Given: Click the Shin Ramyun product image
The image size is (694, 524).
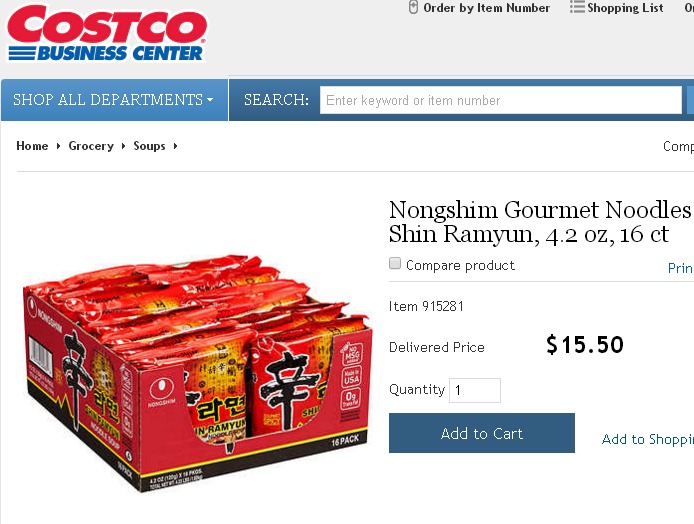Looking at the screenshot, I should (197, 373).
